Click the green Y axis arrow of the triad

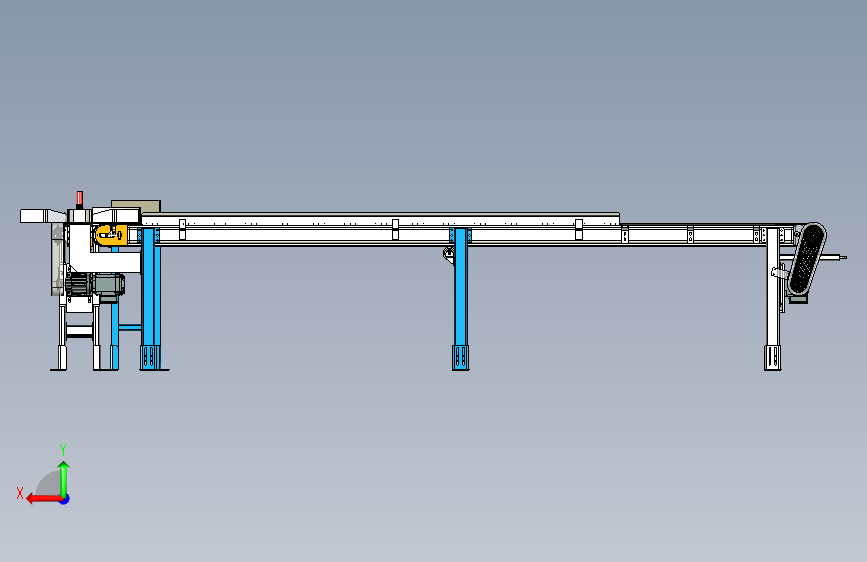(64, 479)
